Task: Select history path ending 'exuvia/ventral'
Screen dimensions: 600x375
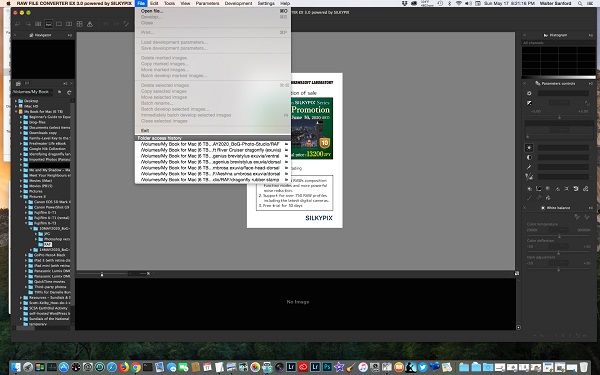Action: pos(213,156)
